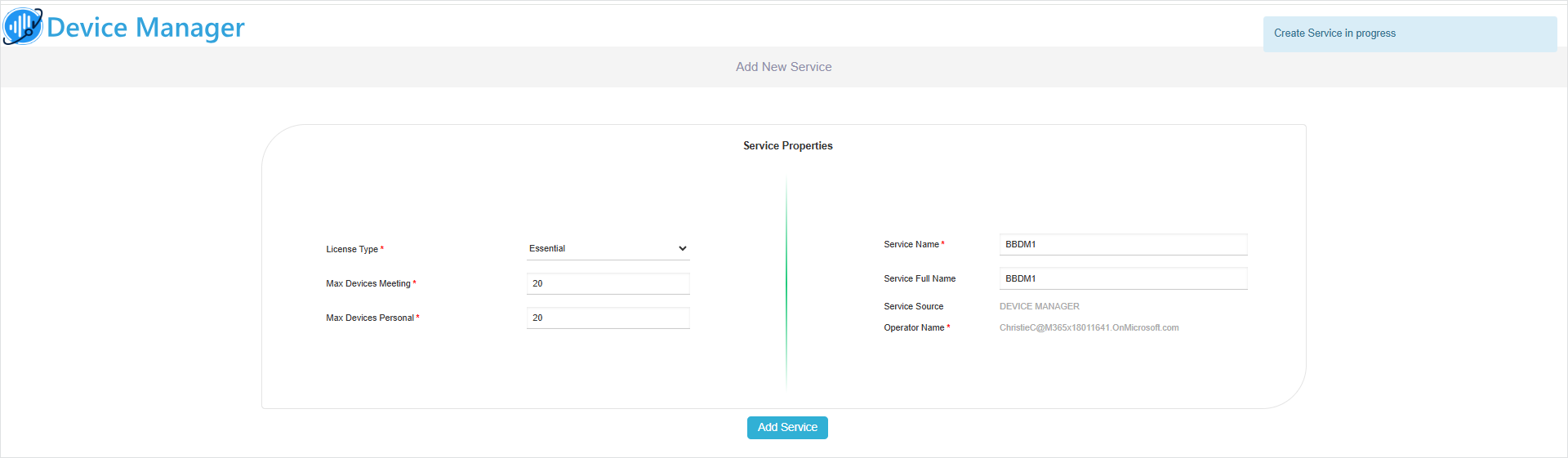Click the Device Manager title text

click(x=145, y=28)
